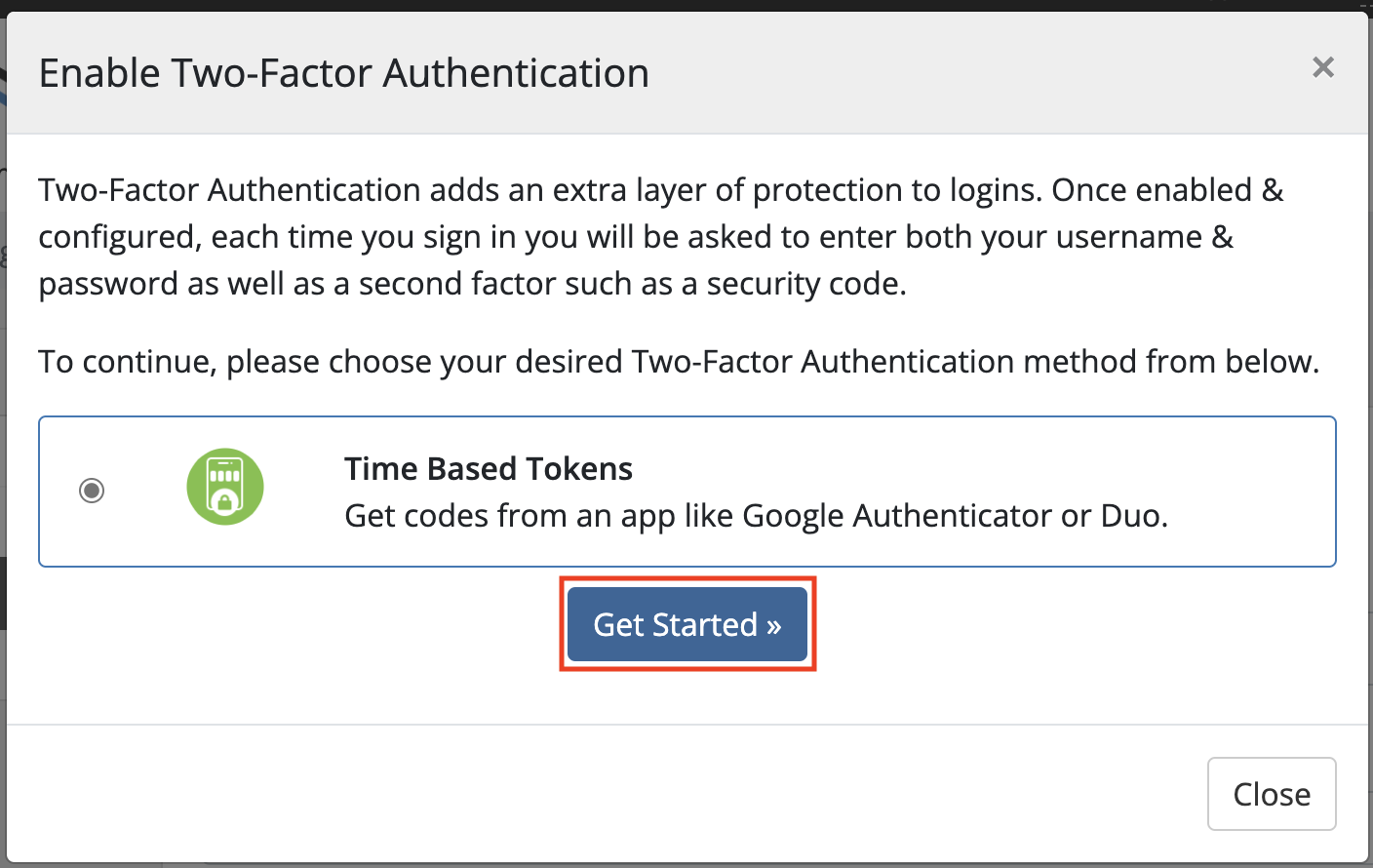Click blank space left of Get Started
This screenshot has width=1373, height=868.
[x=293, y=624]
